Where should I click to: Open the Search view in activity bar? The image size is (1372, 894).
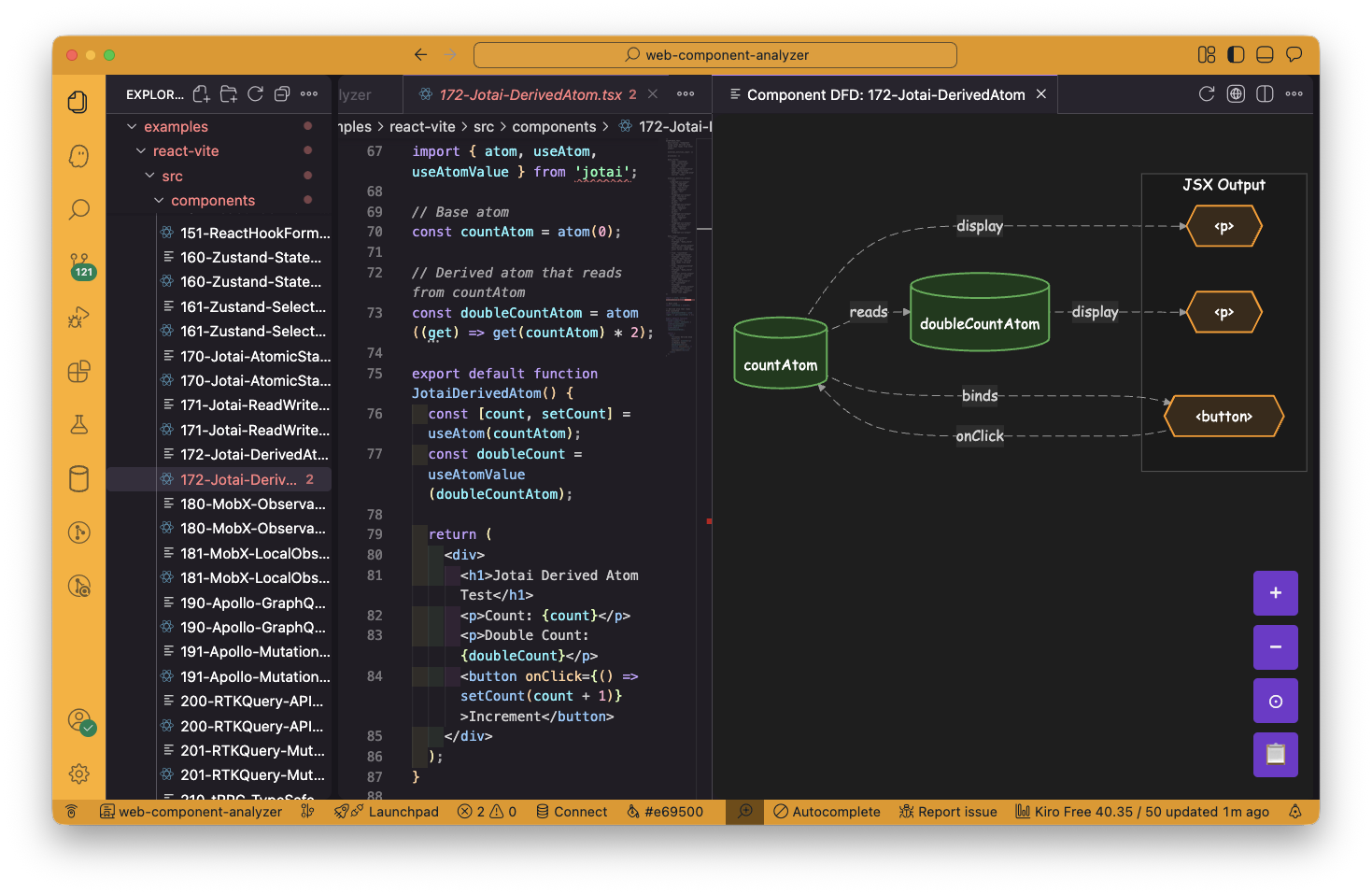pyautogui.click(x=79, y=209)
